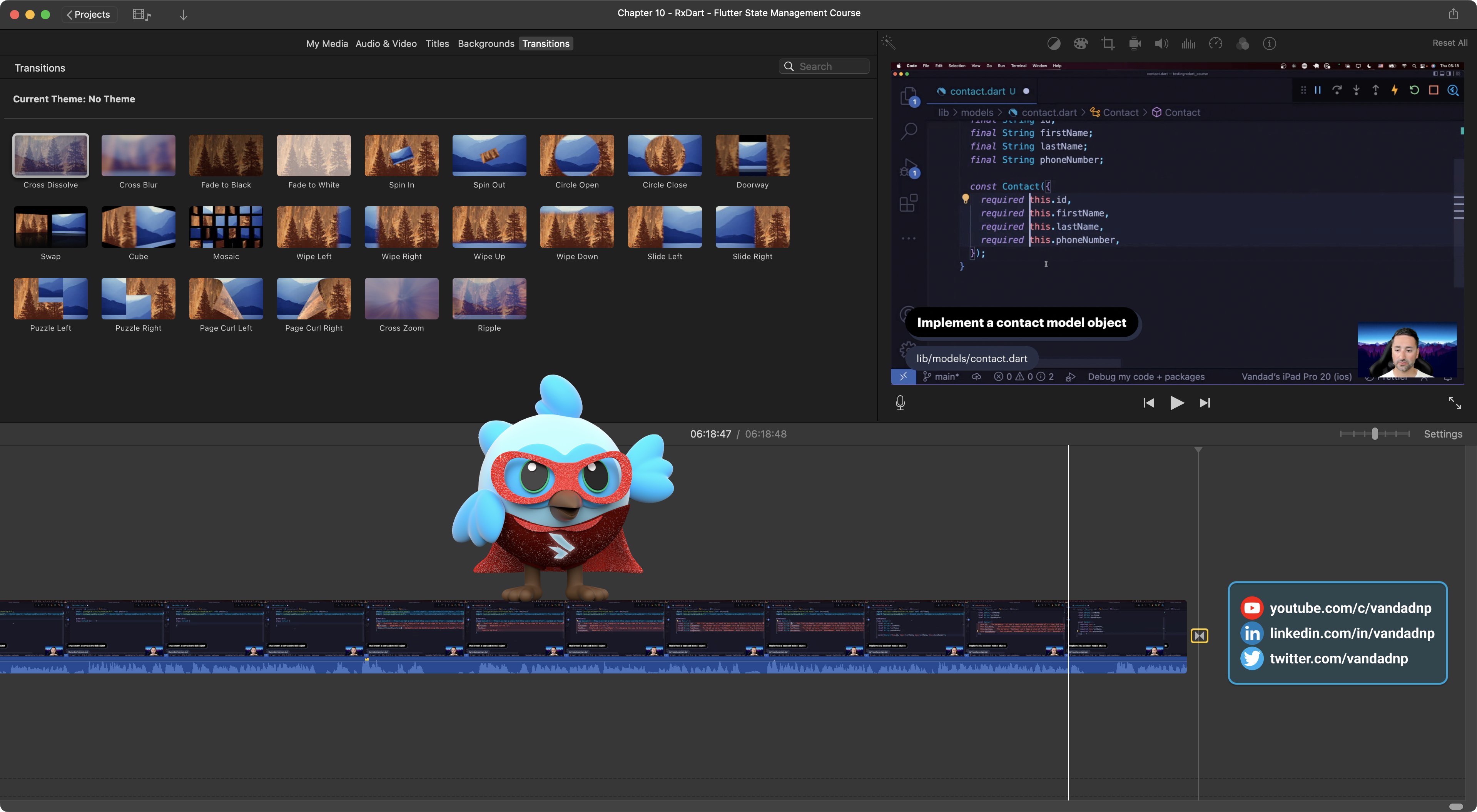
Task: Click the voiceover microphone icon
Action: [x=900, y=403]
